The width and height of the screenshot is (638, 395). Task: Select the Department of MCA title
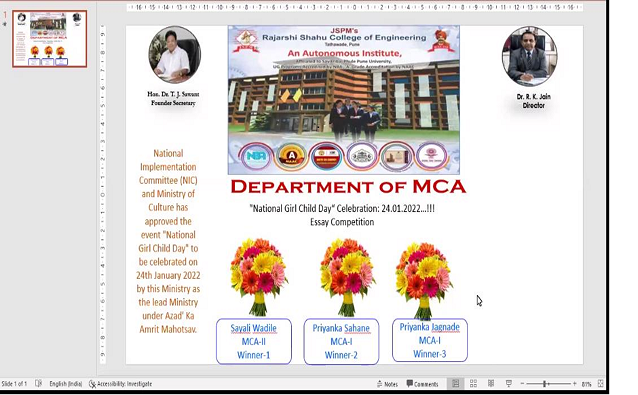(348, 187)
